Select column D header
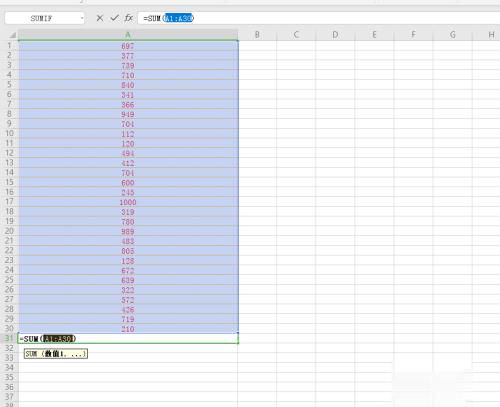 pos(335,35)
